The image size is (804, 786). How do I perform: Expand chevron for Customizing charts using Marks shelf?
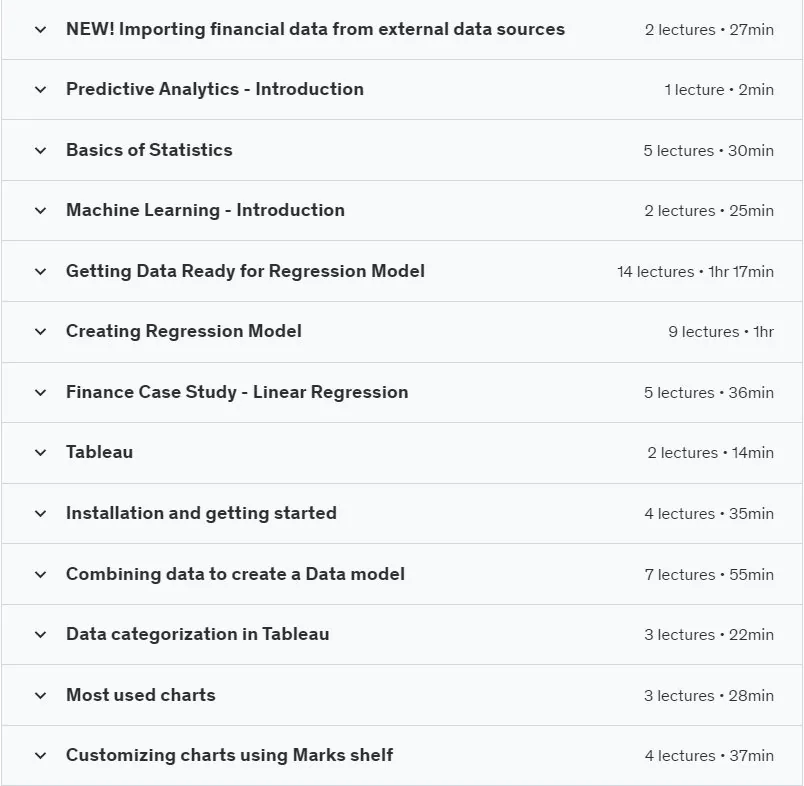pyautogui.click(x=41, y=756)
